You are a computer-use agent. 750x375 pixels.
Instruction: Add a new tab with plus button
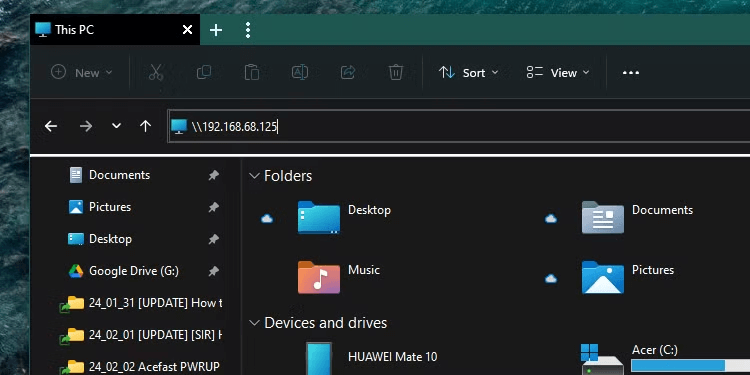pyautogui.click(x=216, y=30)
